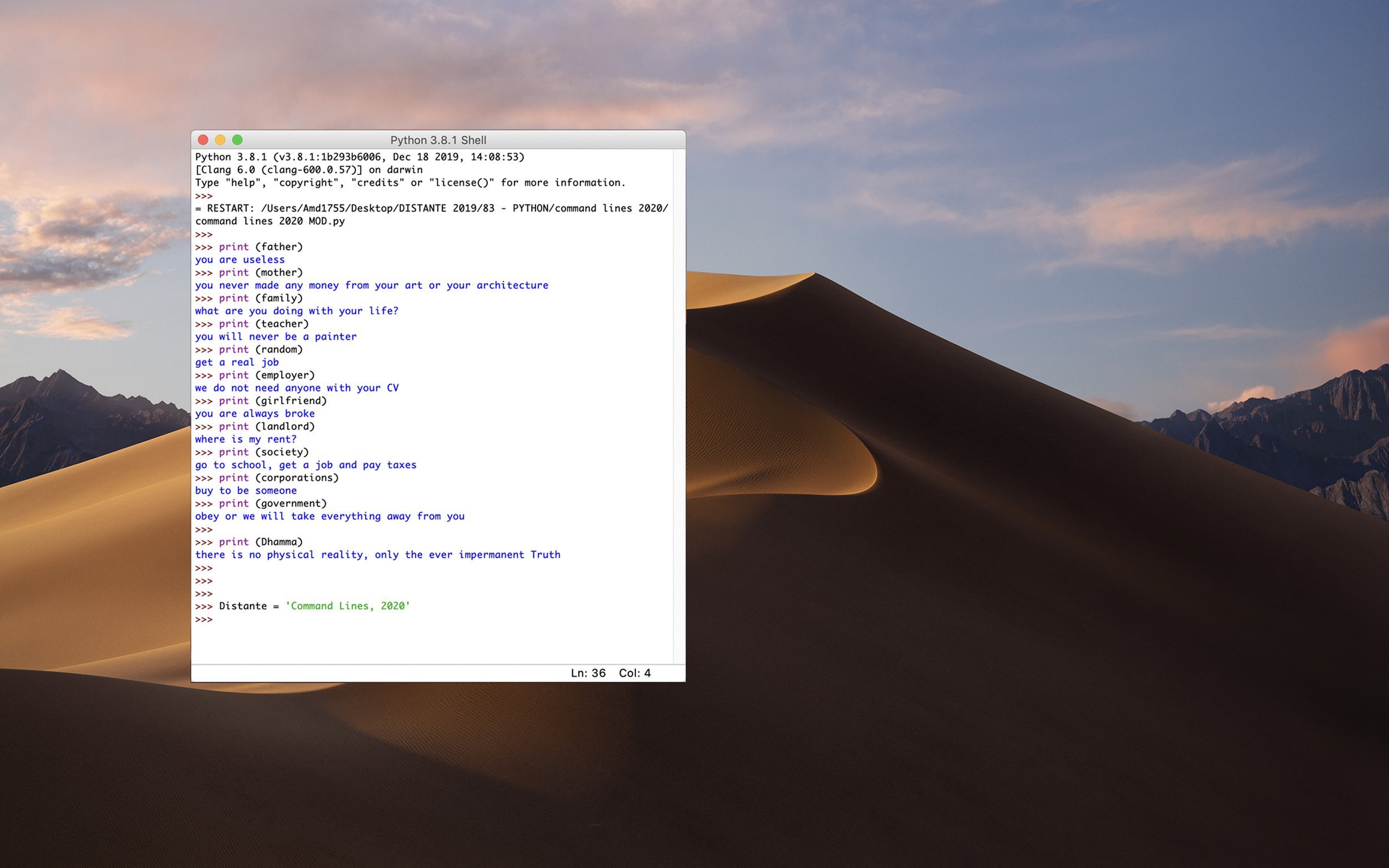Zoom the Shell window with green button

(237, 139)
